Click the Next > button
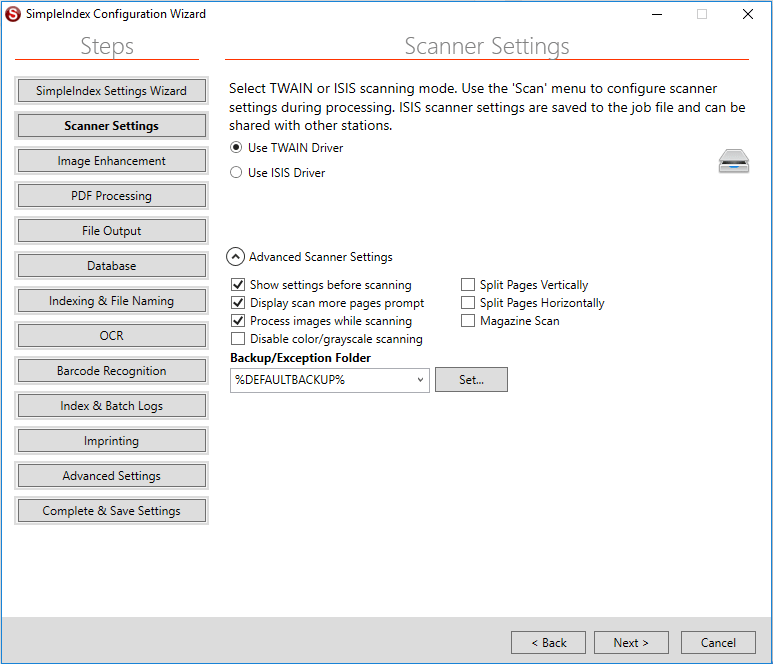 [x=631, y=643]
